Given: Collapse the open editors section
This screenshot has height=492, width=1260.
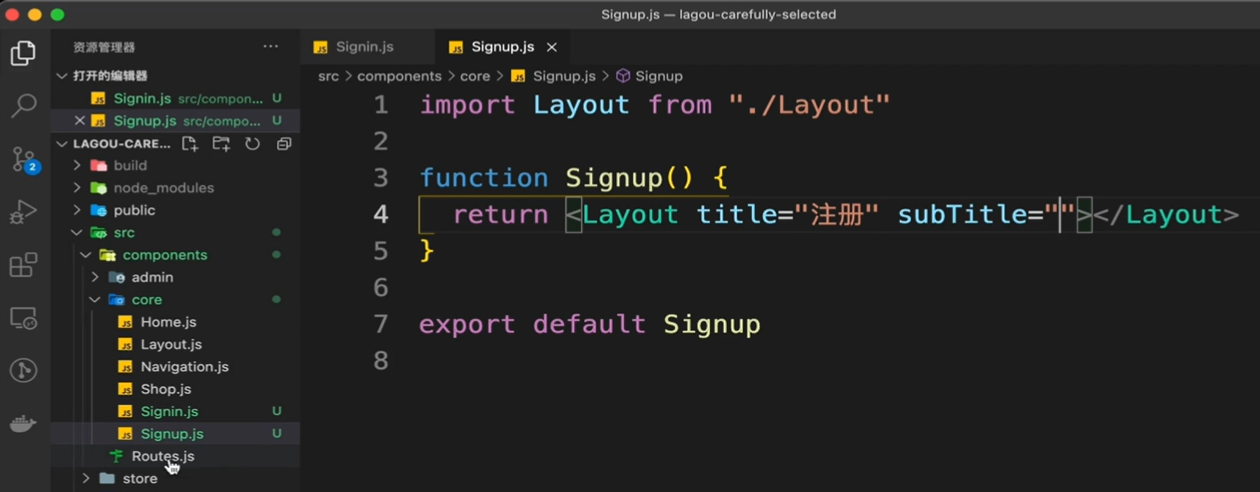Looking at the screenshot, I should coord(62,76).
